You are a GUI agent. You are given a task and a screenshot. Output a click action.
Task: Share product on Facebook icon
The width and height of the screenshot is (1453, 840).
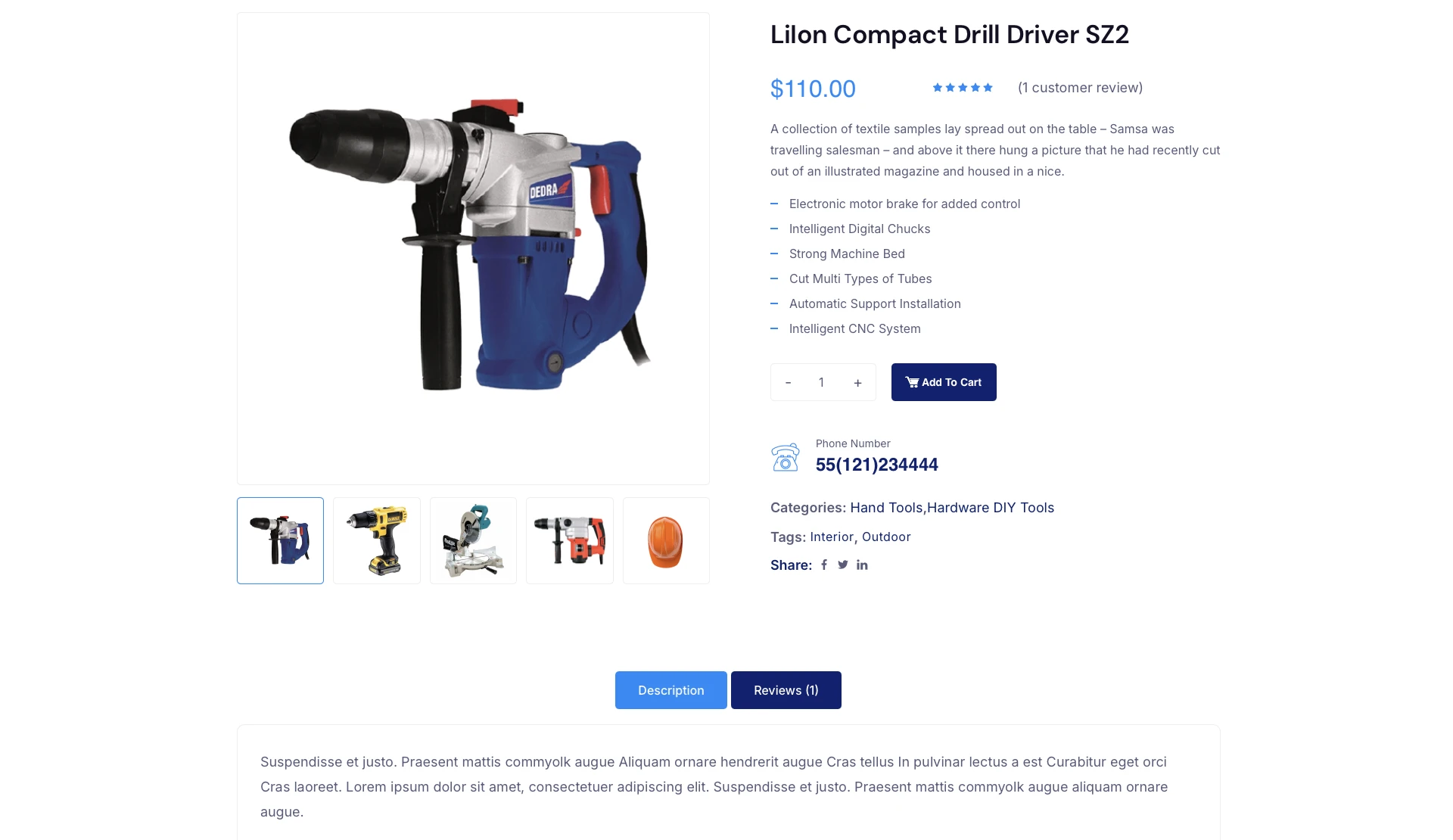click(824, 565)
